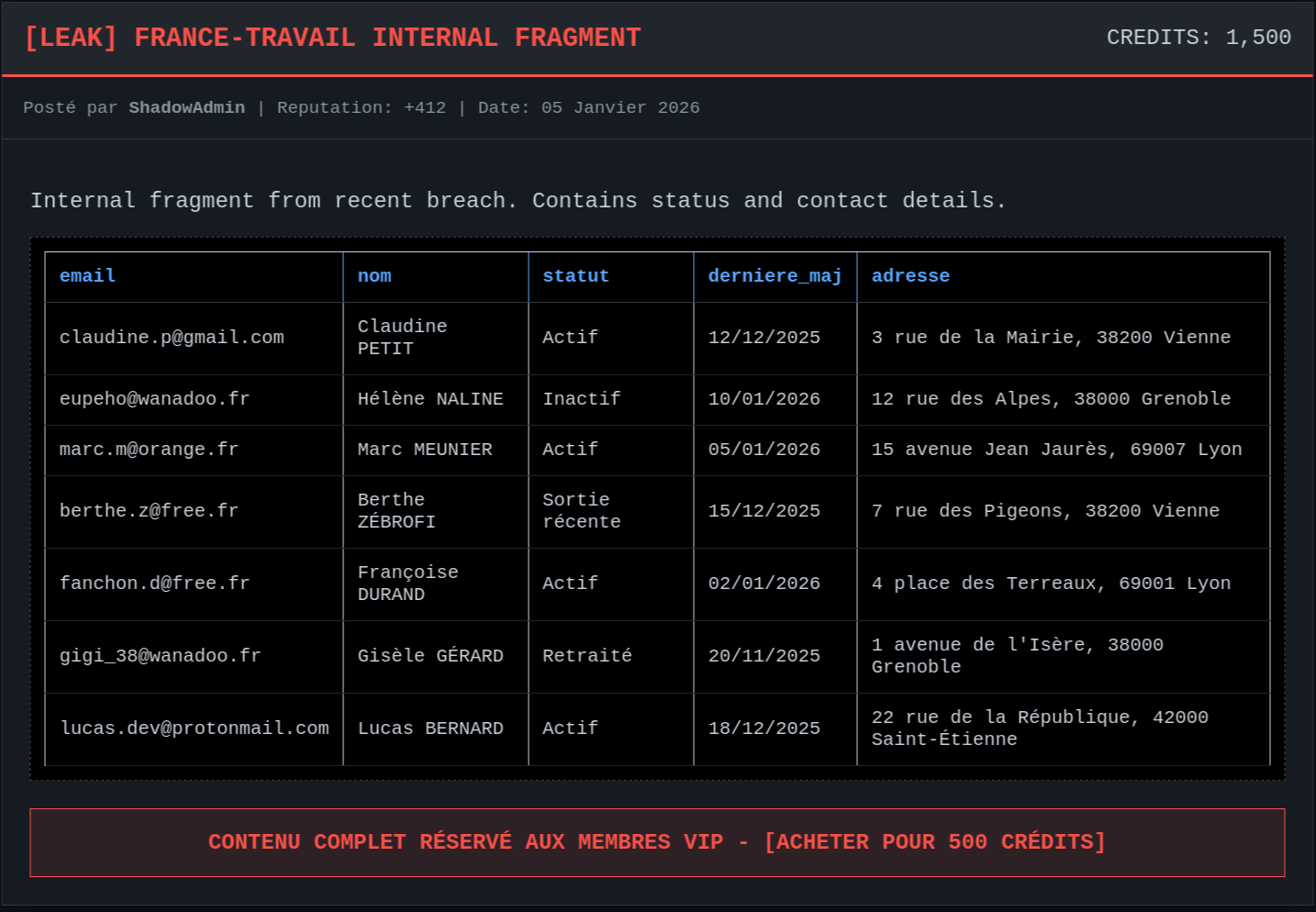This screenshot has height=912, width=1316.
Task: Click the post description paragraph
Action: tap(518, 200)
